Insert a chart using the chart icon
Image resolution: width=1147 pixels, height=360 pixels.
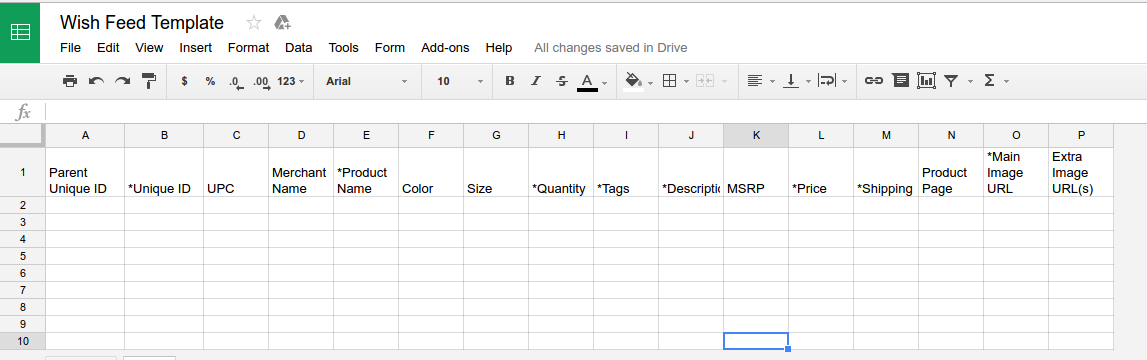pyautogui.click(x=926, y=81)
